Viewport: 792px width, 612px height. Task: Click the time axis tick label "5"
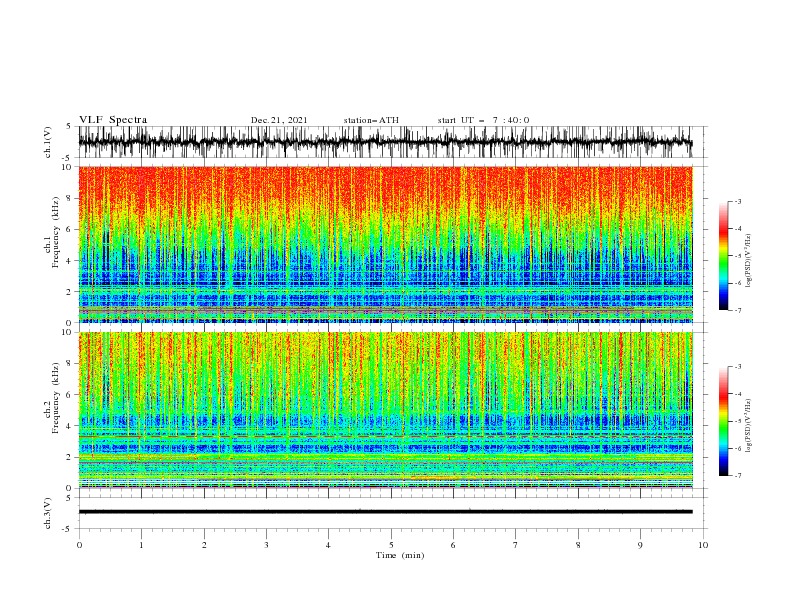coord(391,545)
